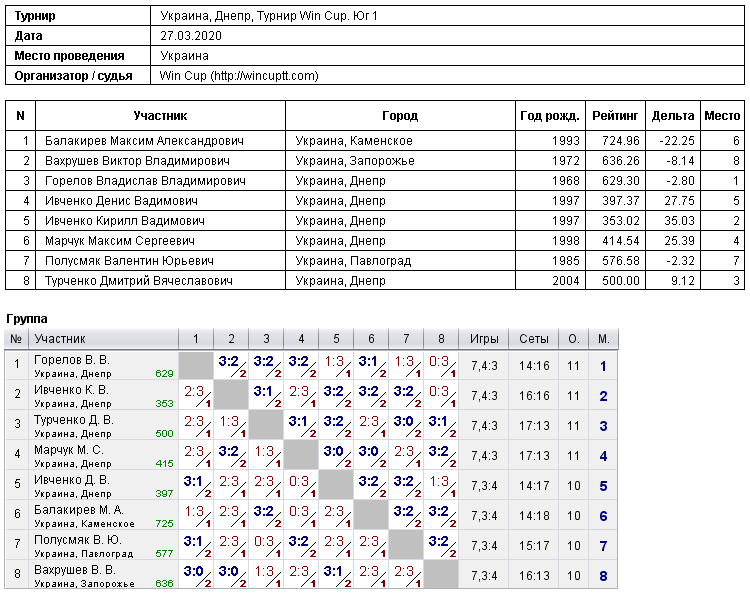The width and height of the screenshot is (750, 594).
Task: Click group row name 'Балакирев М. А.'
Action: (79, 510)
